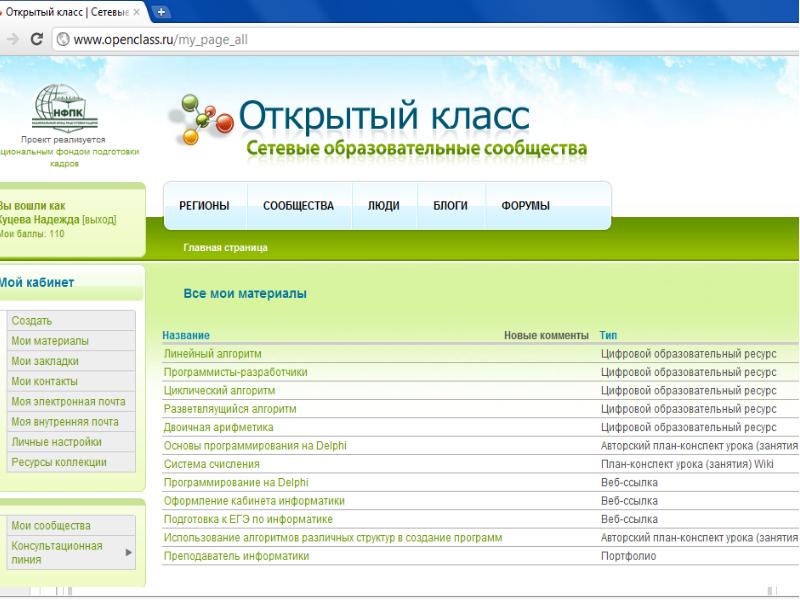
Task: Open Мои закладки in the sidebar
Action: [44, 361]
